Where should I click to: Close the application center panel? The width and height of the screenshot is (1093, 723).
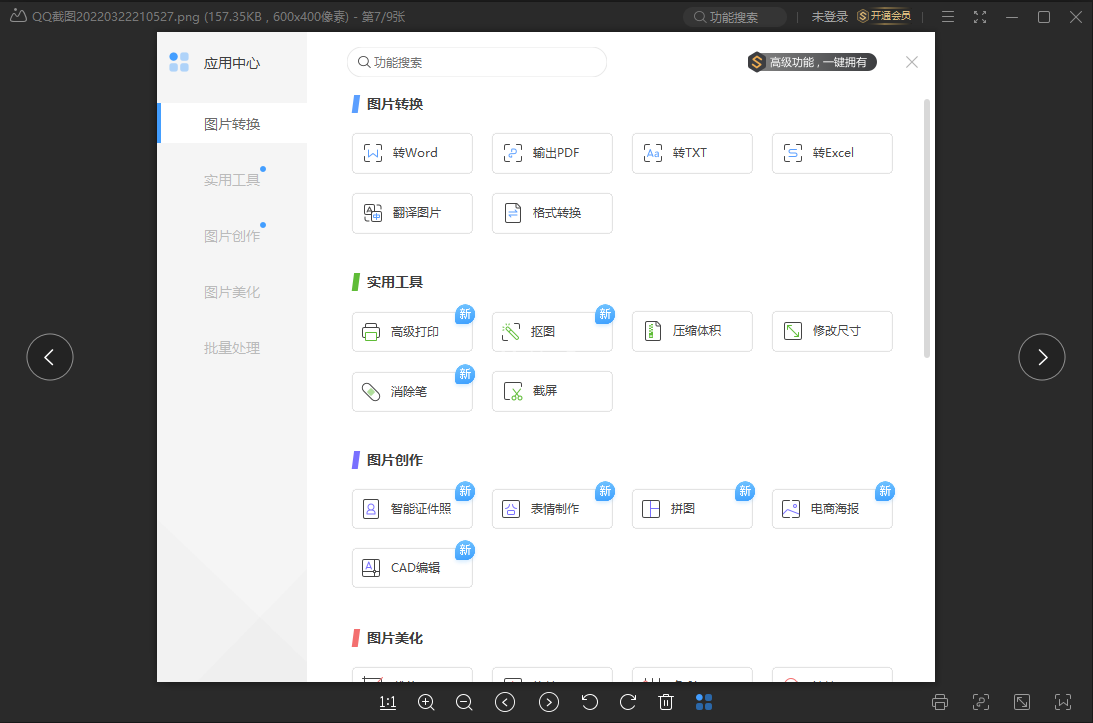(912, 62)
